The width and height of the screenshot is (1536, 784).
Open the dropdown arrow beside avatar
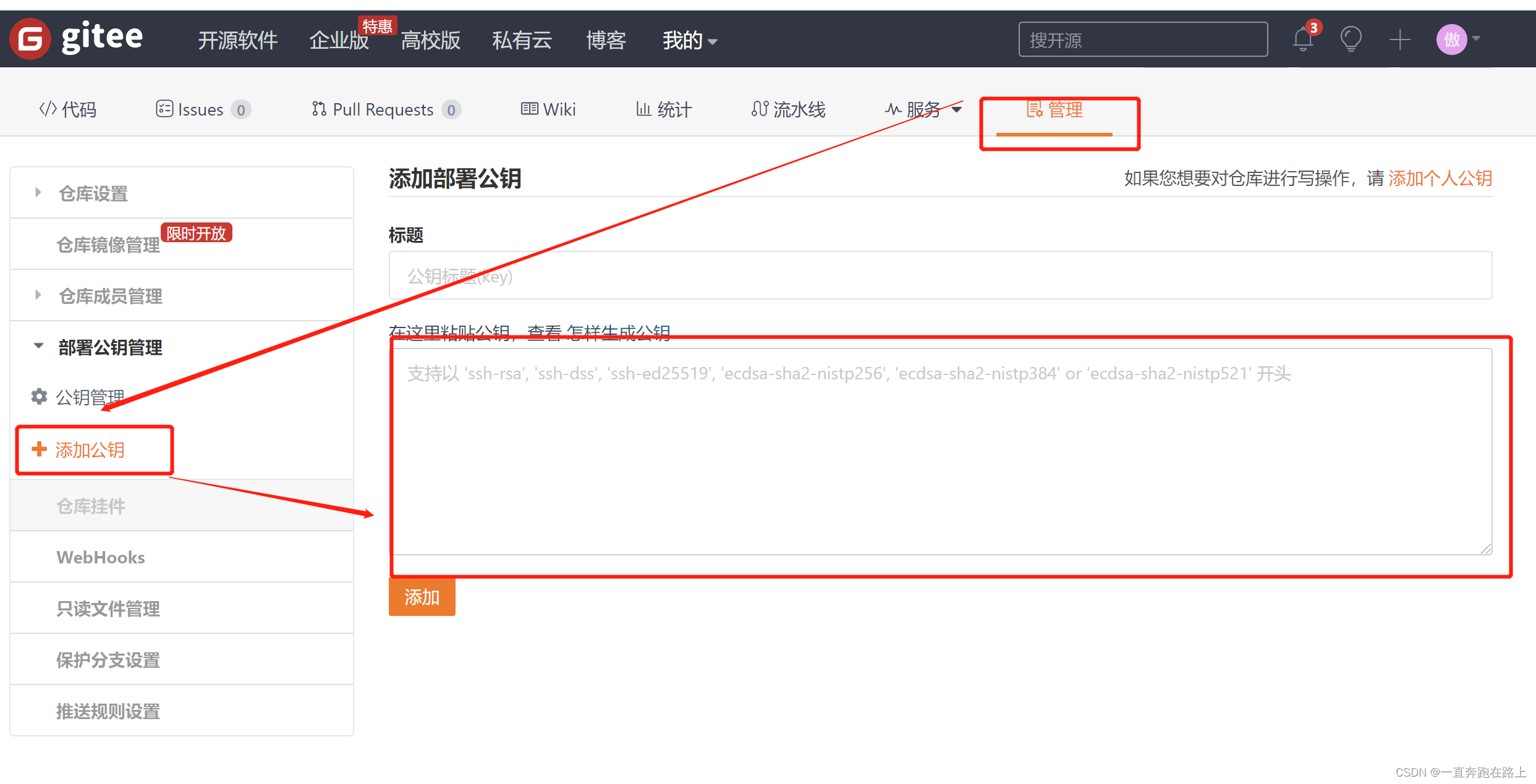tap(1476, 38)
